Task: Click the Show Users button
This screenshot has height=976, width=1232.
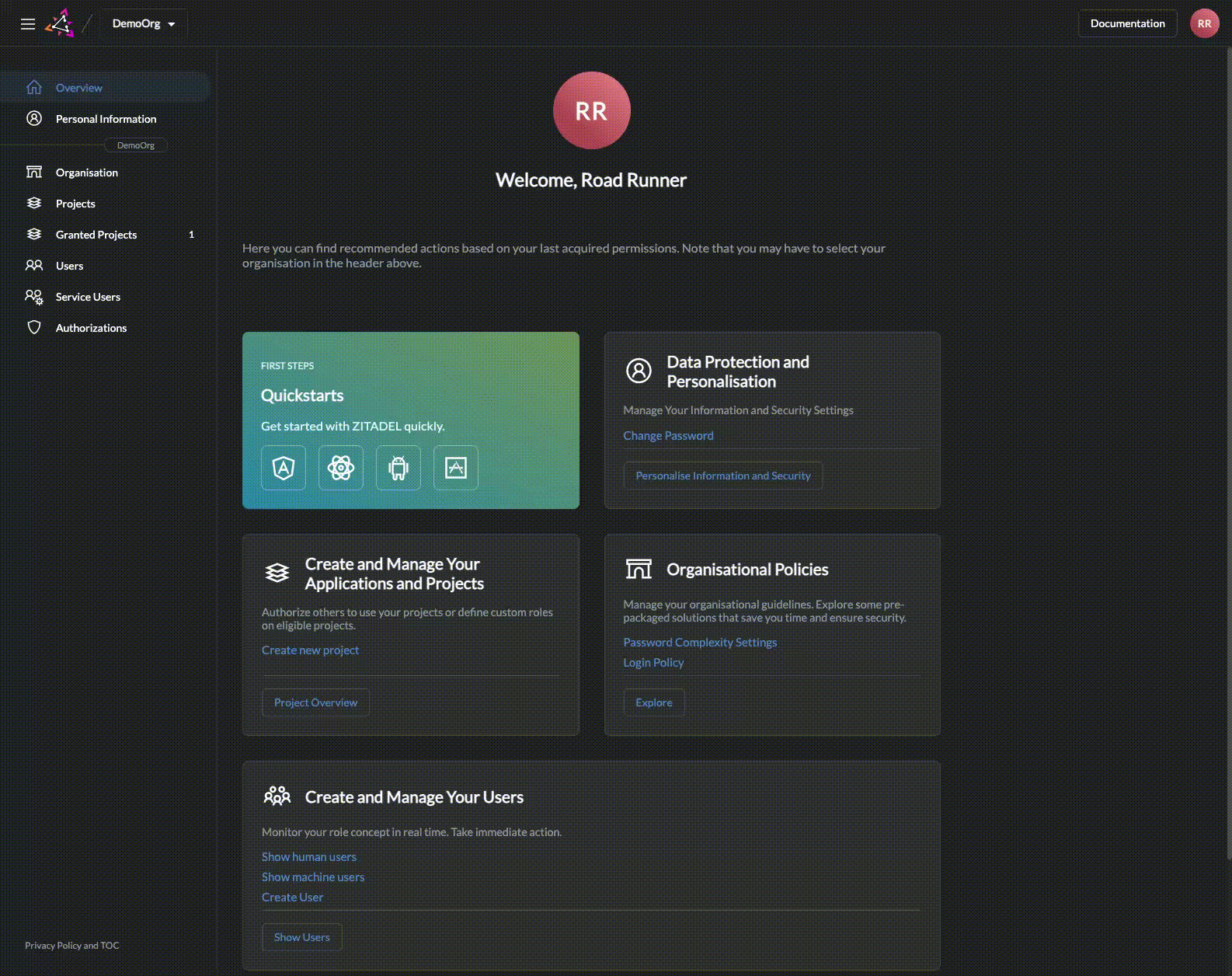Action: coord(302,937)
